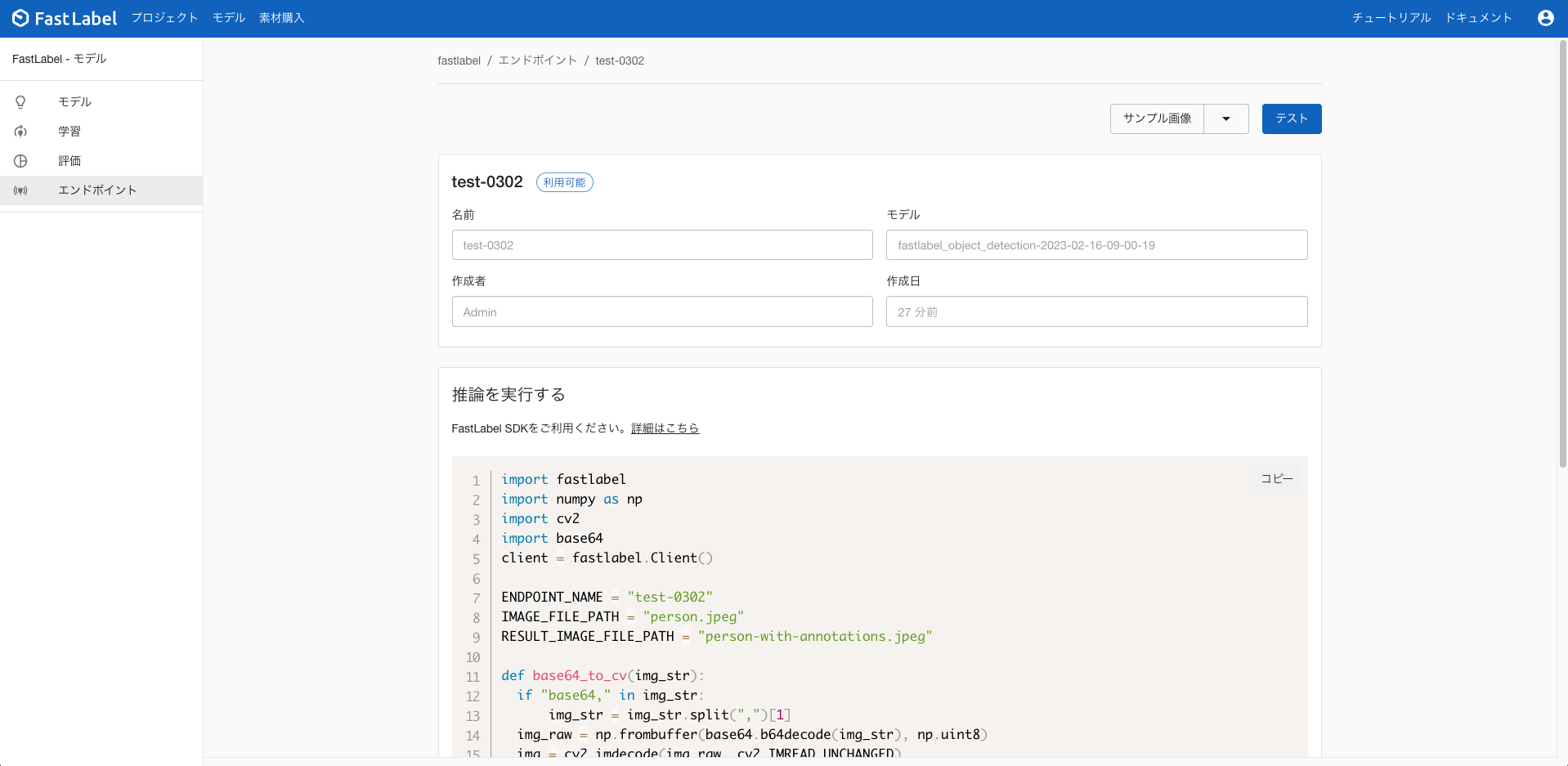The height and width of the screenshot is (766, 1568).
Task: Open プロジェクト in the top navigation
Action: click(164, 18)
